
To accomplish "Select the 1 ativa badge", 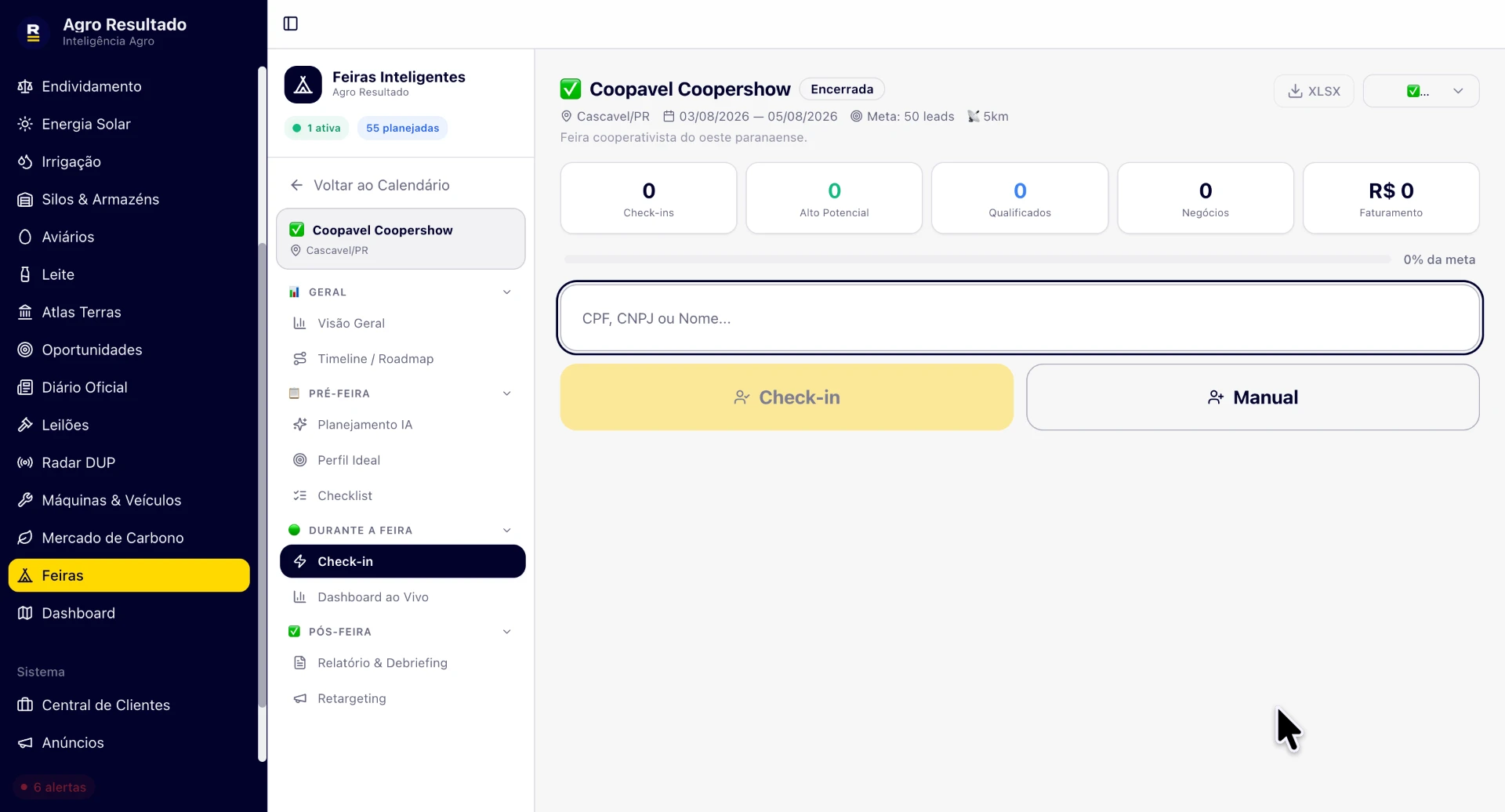I will click(x=317, y=128).
